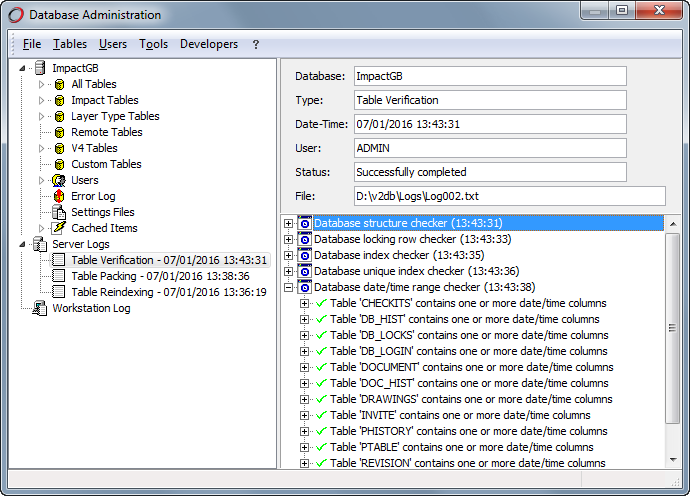Image resolution: width=690 pixels, height=496 pixels.
Task: Collapse the Server Logs node
Action: pyautogui.click(x=22, y=244)
